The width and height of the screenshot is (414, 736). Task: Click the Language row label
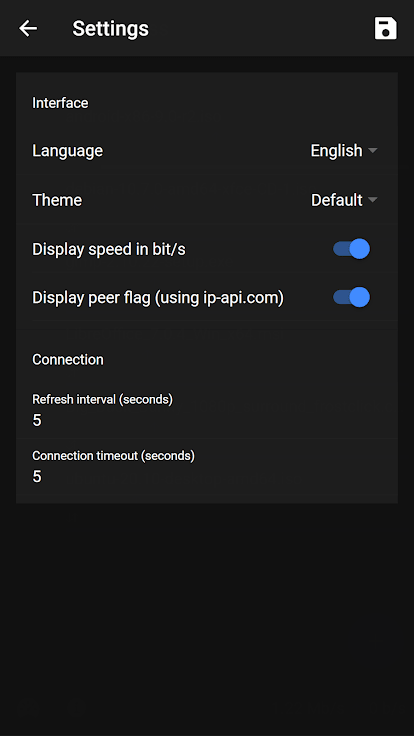point(68,151)
